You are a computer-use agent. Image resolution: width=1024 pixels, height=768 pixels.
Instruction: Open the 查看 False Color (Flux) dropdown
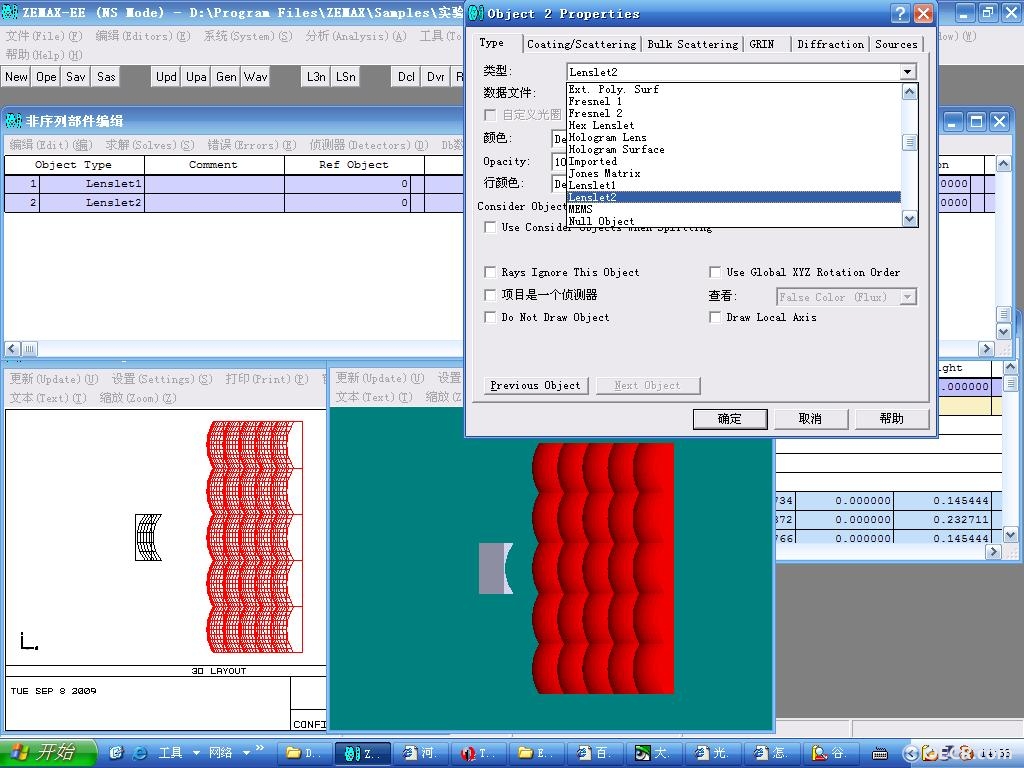pyautogui.click(x=908, y=297)
